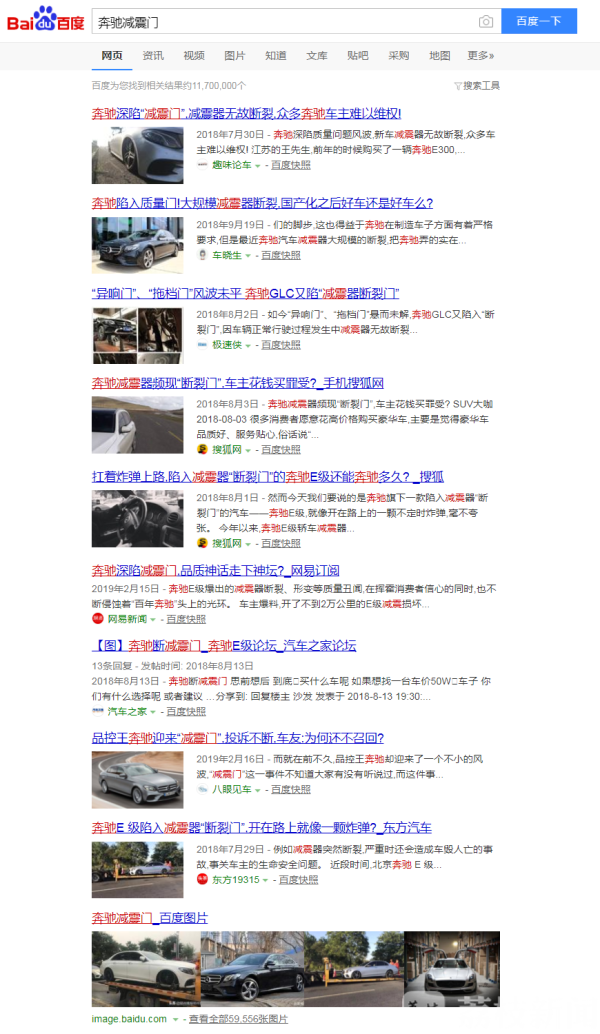The height and width of the screenshot is (1034, 600).
Task: Expand dropdown arrow next to 车晓生
Action: (x=248, y=256)
